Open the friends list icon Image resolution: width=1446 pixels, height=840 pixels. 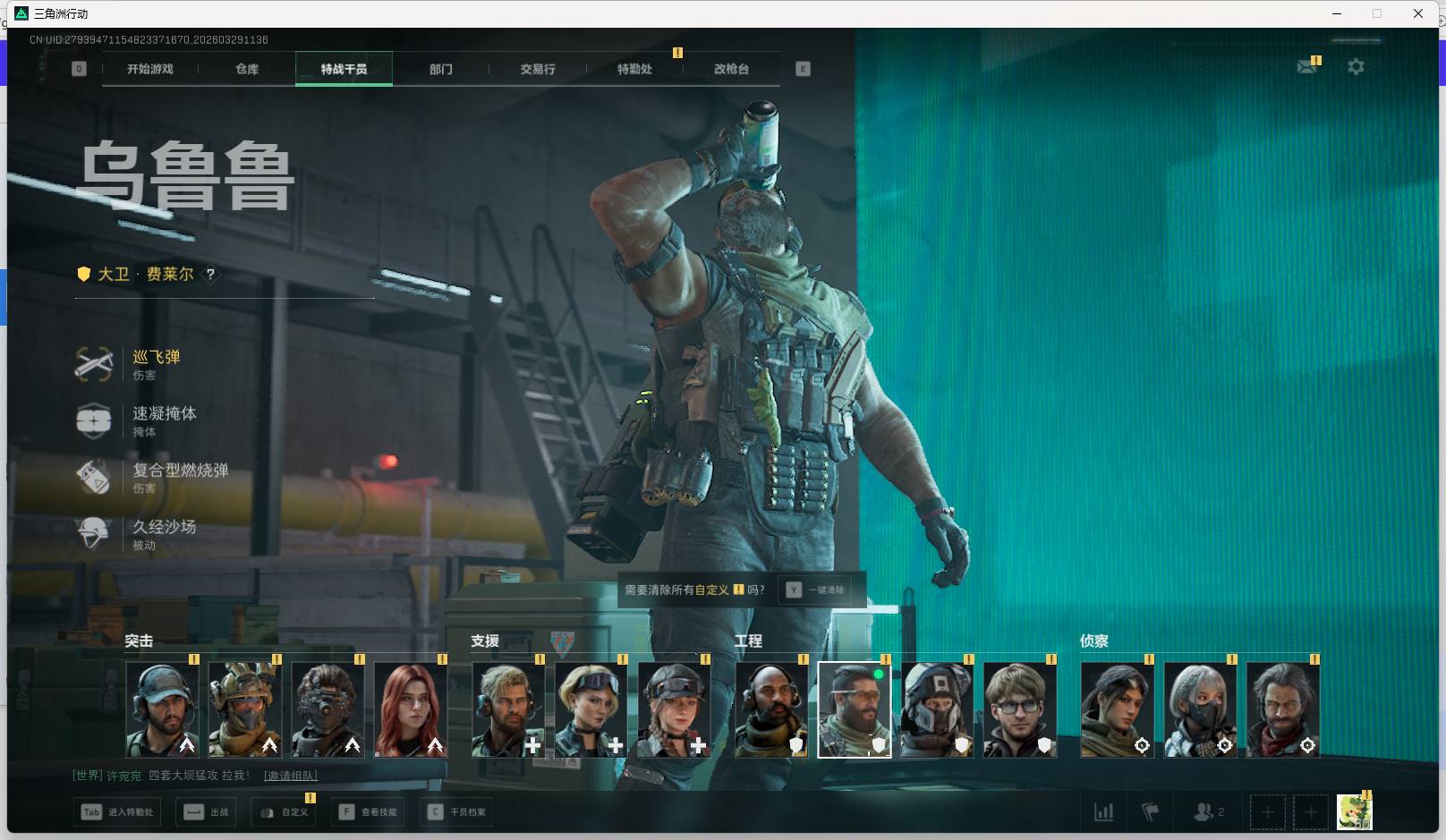click(x=1204, y=812)
